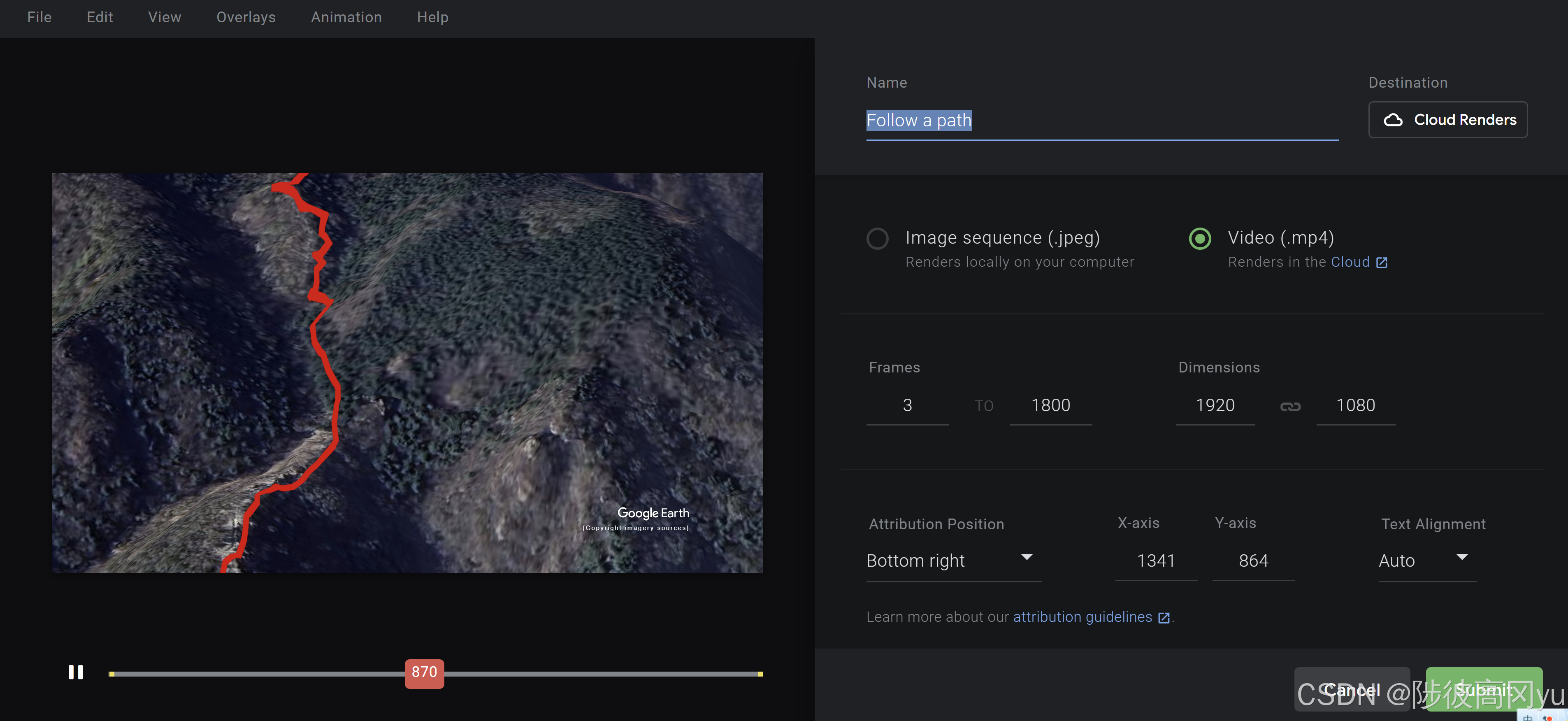Viewport: 1568px width, 721px height.
Task: Click the yellow timeline start marker
Action: coord(112,674)
